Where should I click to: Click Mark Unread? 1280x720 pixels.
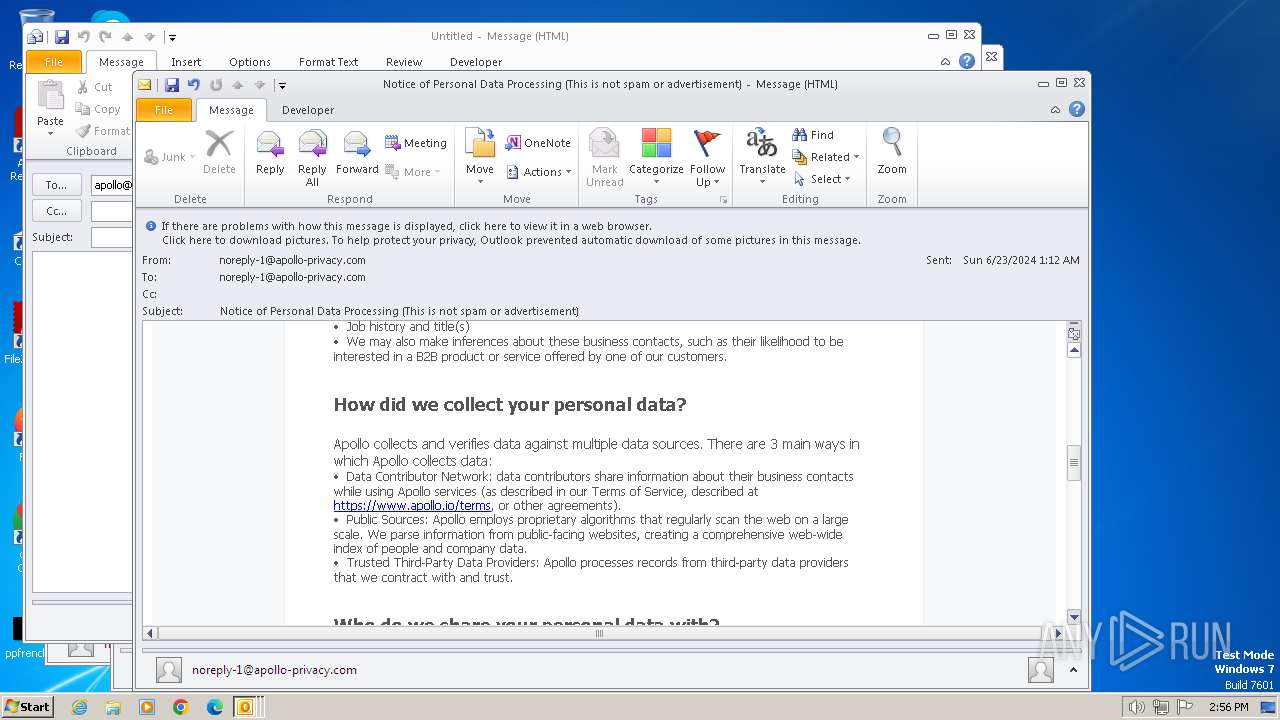click(x=604, y=157)
